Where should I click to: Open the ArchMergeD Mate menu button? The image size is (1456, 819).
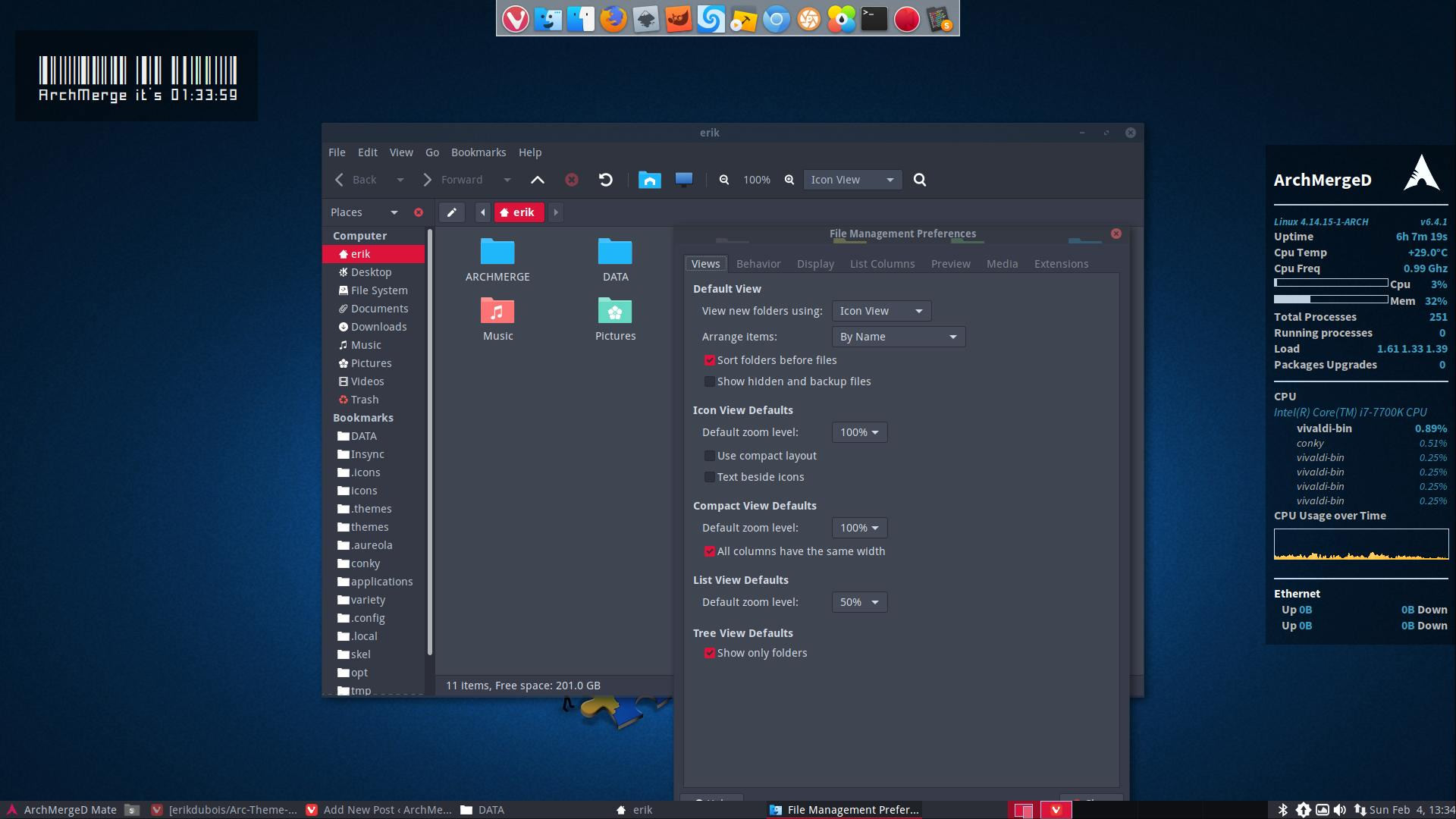[61, 810]
